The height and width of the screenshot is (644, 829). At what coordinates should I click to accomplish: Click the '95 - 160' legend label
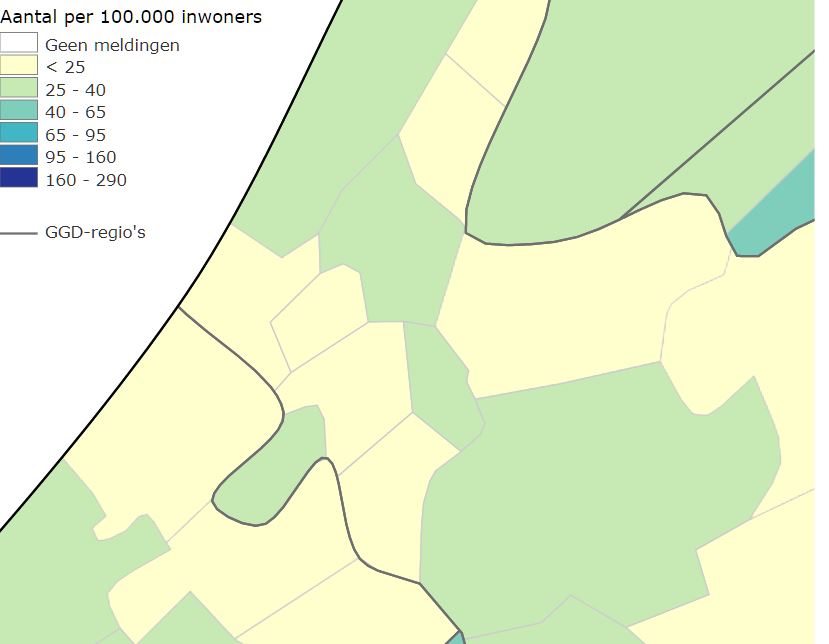pos(81,157)
